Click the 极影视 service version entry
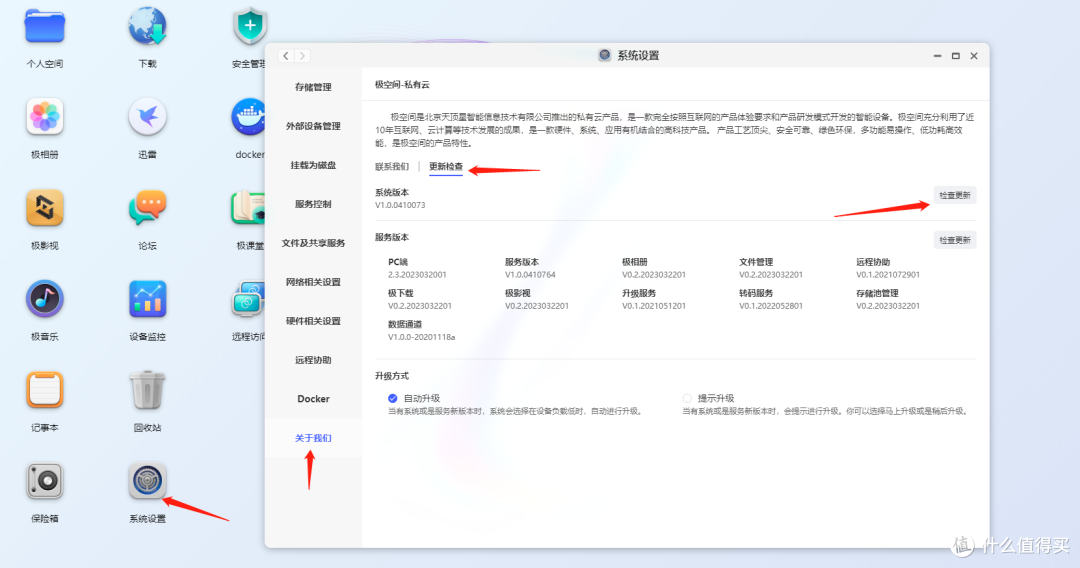Viewport: 1080px width, 568px height. (x=537, y=299)
